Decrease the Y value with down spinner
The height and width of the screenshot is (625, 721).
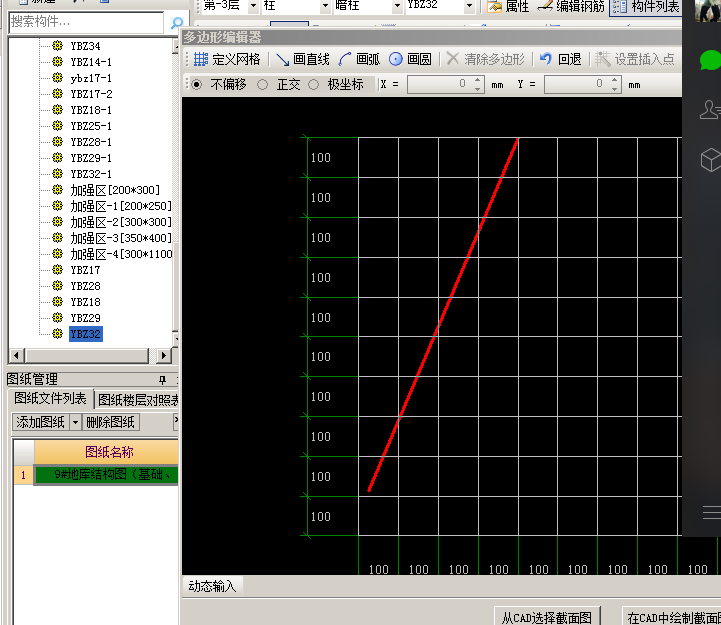[615, 89]
